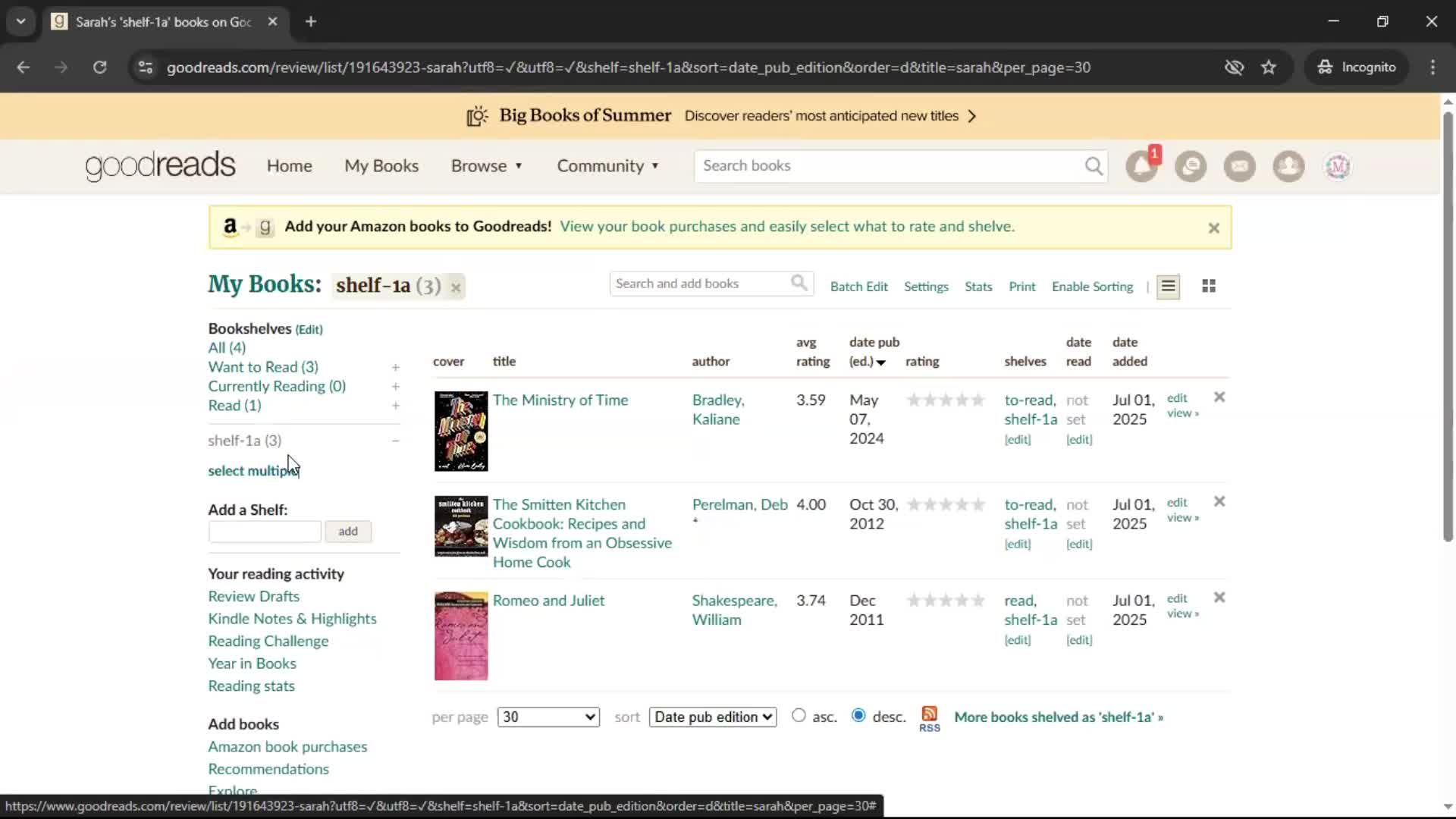1456x819 pixels.
Task: Rate Smitten Kitchen Cookbook three stars
Action: pos(946,504)
